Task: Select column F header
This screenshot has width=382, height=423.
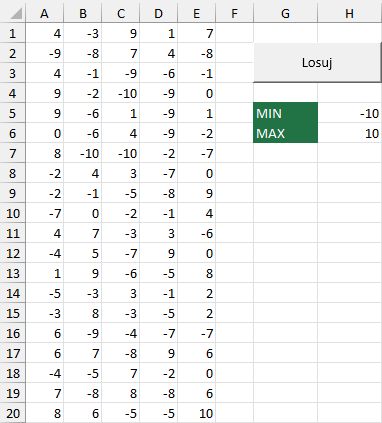Action: pos(235,13)
